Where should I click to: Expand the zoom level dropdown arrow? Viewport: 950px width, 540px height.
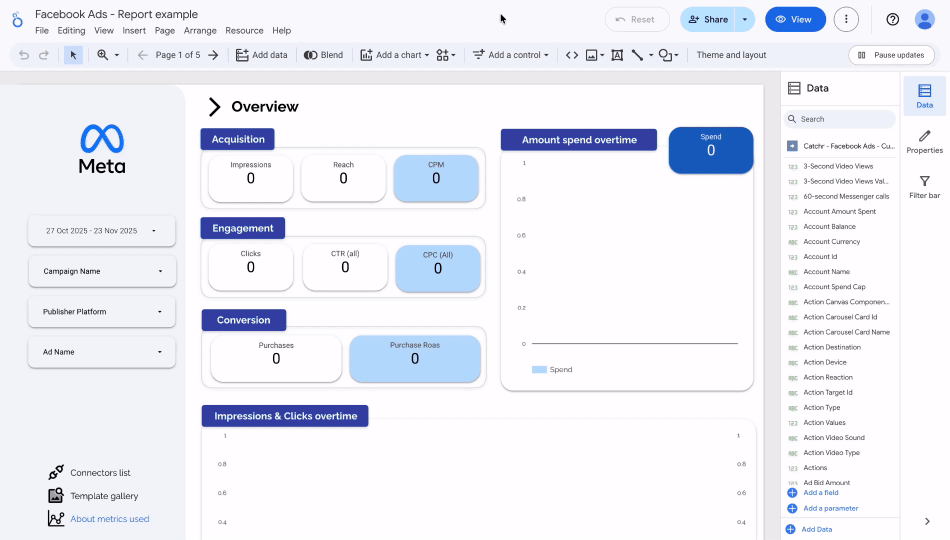tap(117, 55)
